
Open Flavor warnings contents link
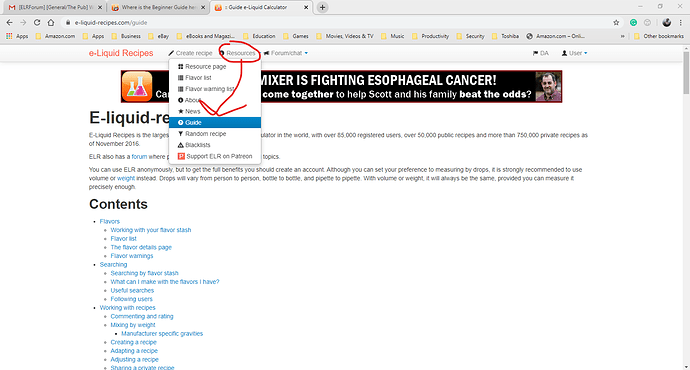(132, 256)
